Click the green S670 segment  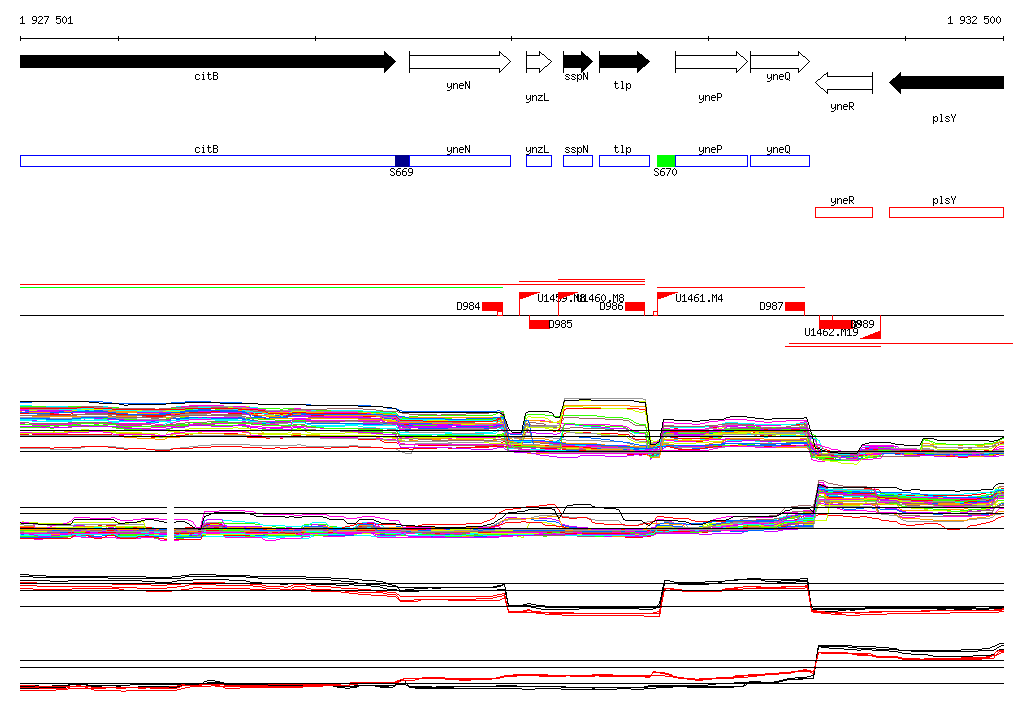click(x=666, y=161)
